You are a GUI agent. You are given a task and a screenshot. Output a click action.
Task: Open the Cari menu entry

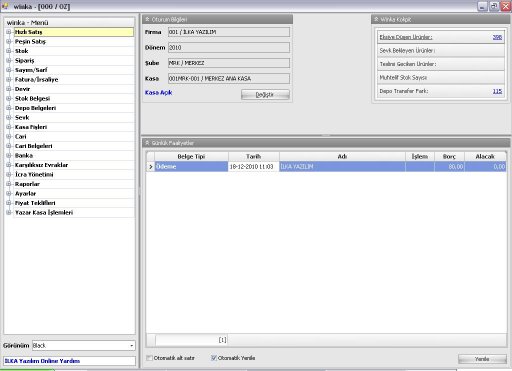[x=20, y=137]
